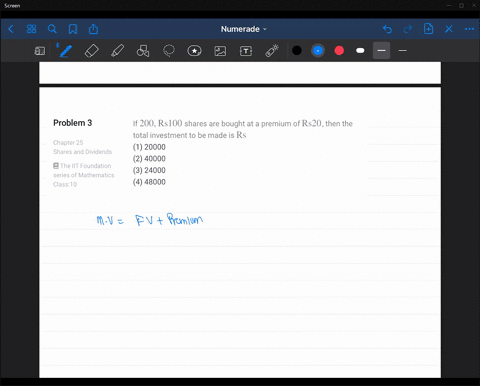Image resolution: width=480 pixels, height=386 pixels.
Task: Select the Laser pointer tool
Action: pyautogui.click(x=272, y=51)
